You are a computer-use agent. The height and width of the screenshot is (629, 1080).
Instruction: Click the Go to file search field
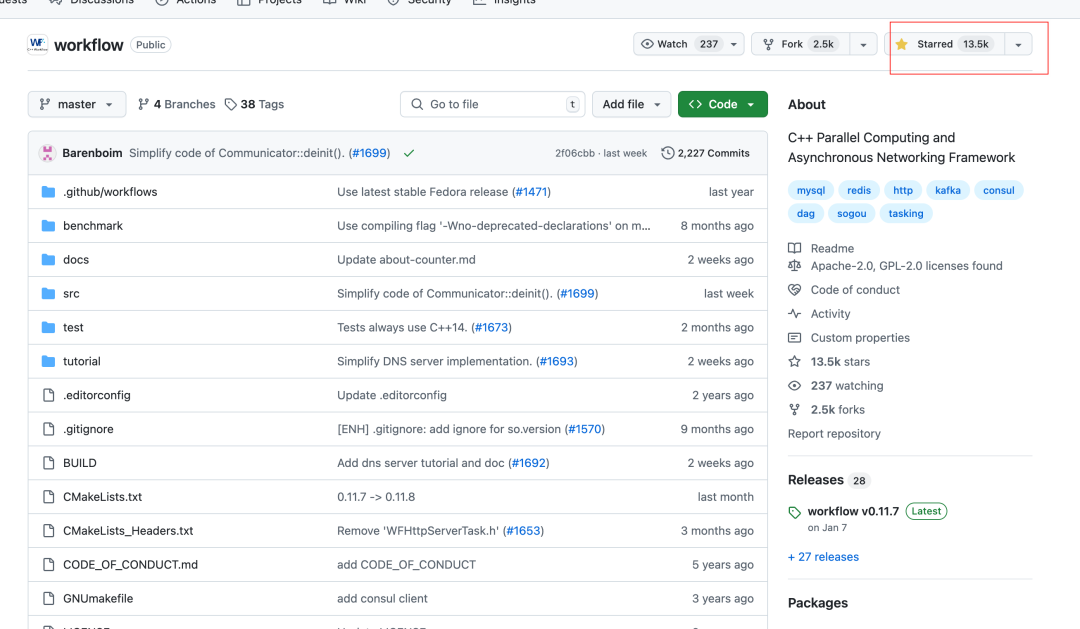tap(492, 104)
